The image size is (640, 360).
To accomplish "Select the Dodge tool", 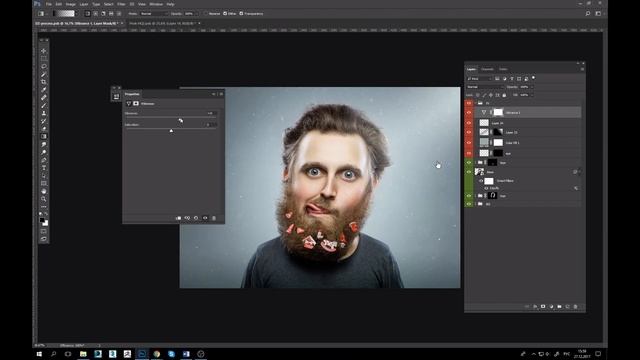I will (44, 152).
